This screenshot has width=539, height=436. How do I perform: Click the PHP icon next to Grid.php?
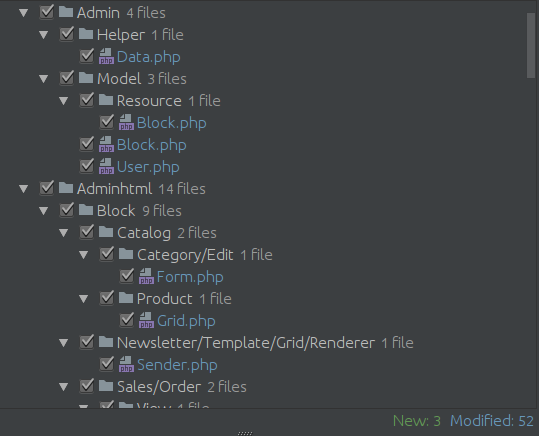pos(146,320)
